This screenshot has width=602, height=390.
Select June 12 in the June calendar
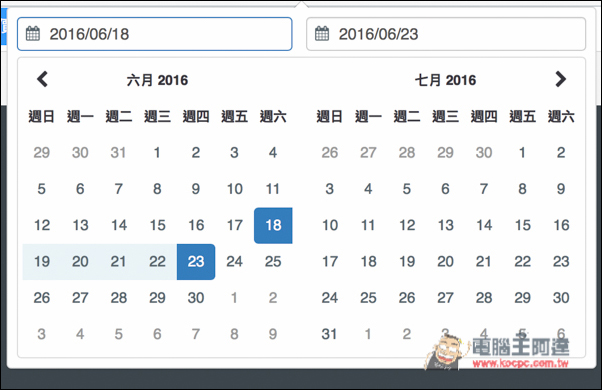click(41, 225)
